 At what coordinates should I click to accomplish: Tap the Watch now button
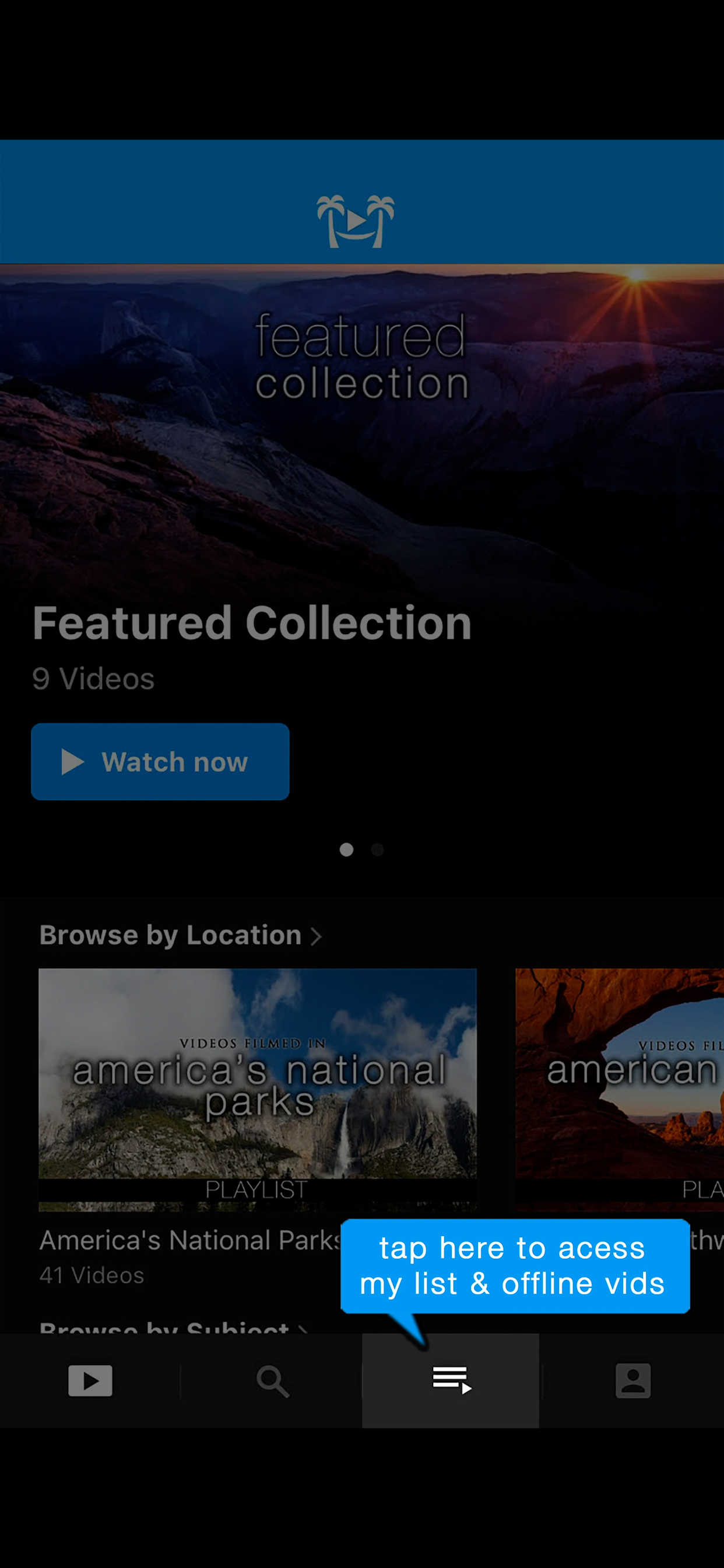pyautogui.click(x=160, y=761)
